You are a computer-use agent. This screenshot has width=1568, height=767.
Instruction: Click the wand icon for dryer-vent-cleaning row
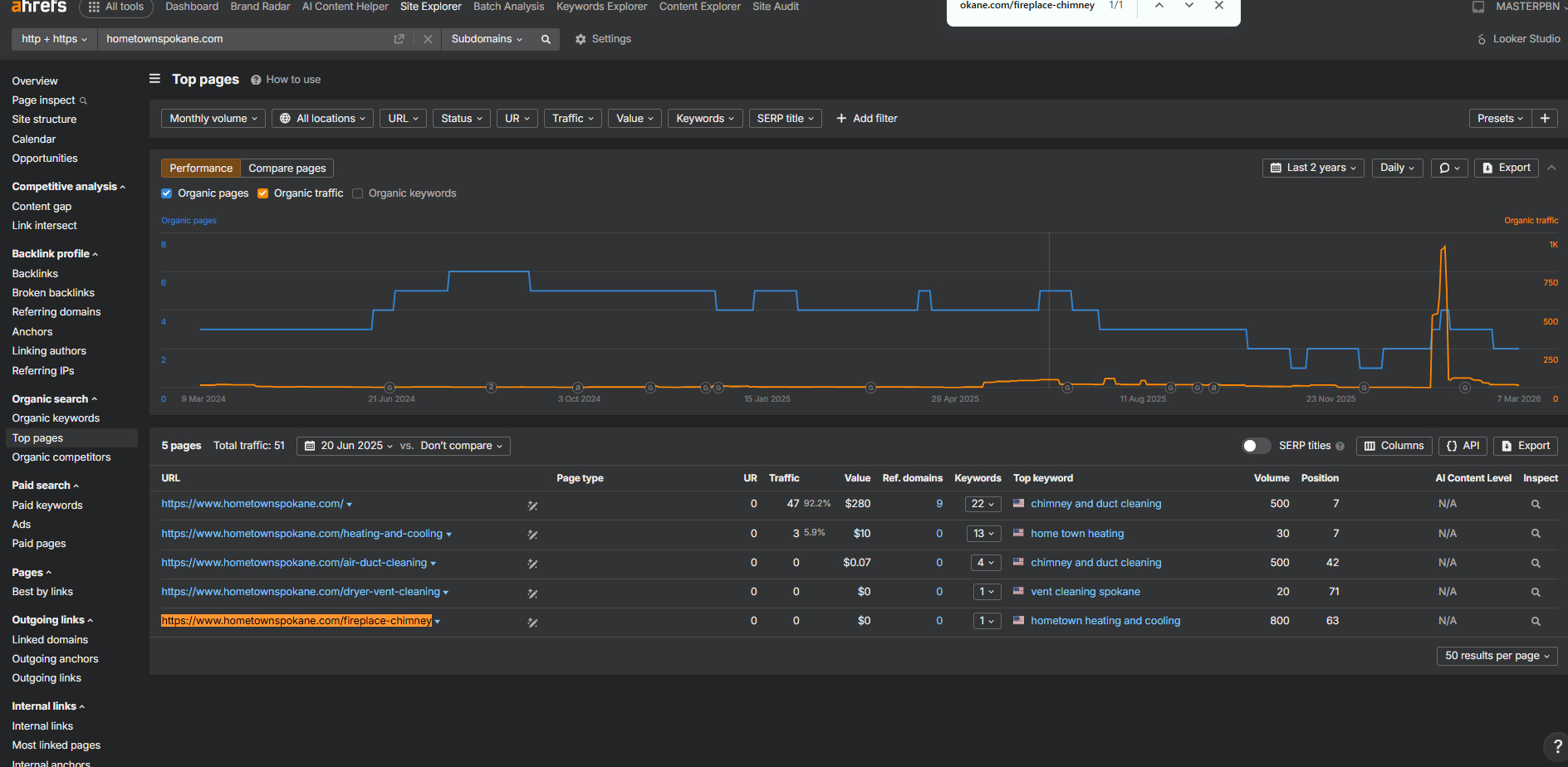pos(532,594)
